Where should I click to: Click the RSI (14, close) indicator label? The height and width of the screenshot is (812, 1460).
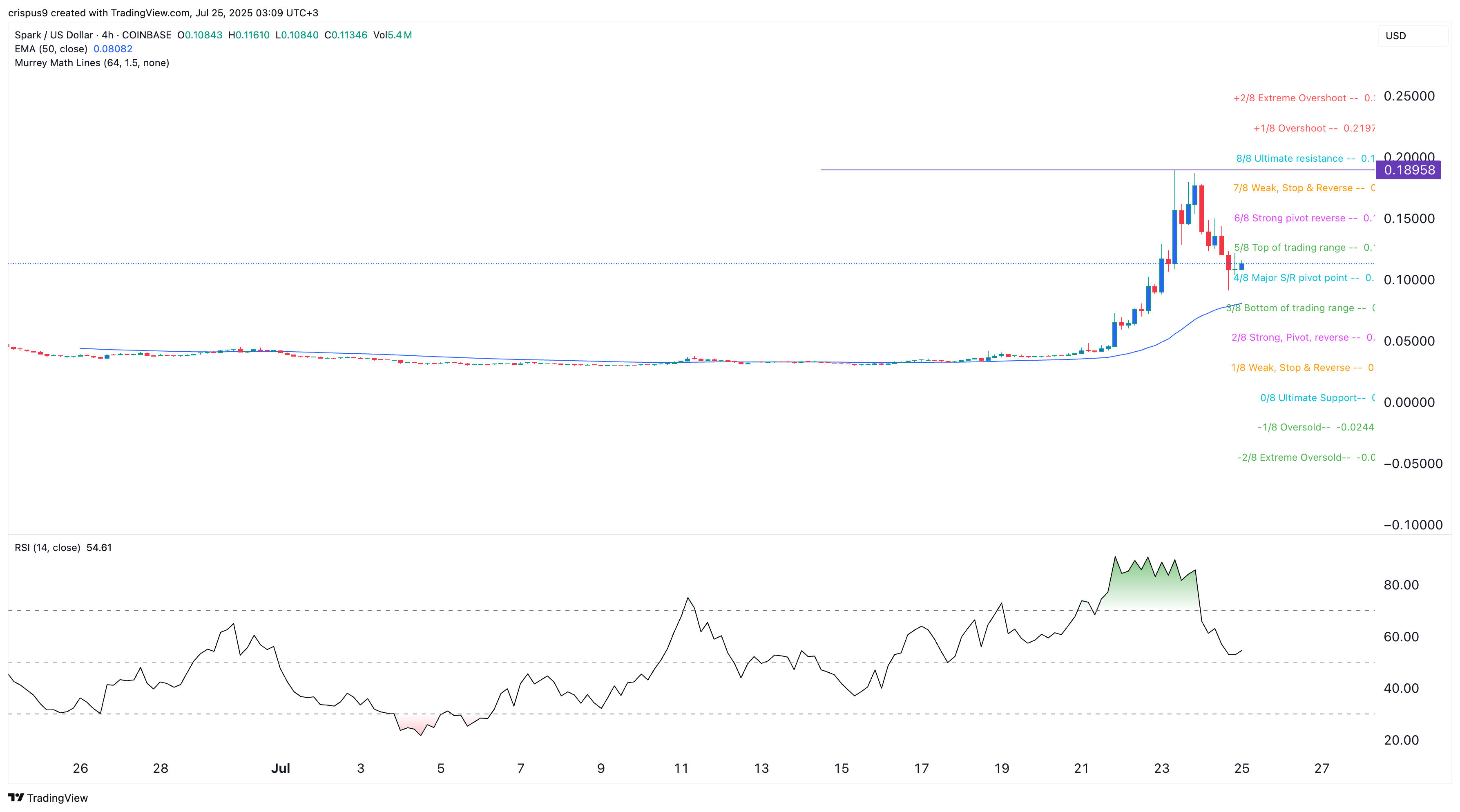point(47,547)
